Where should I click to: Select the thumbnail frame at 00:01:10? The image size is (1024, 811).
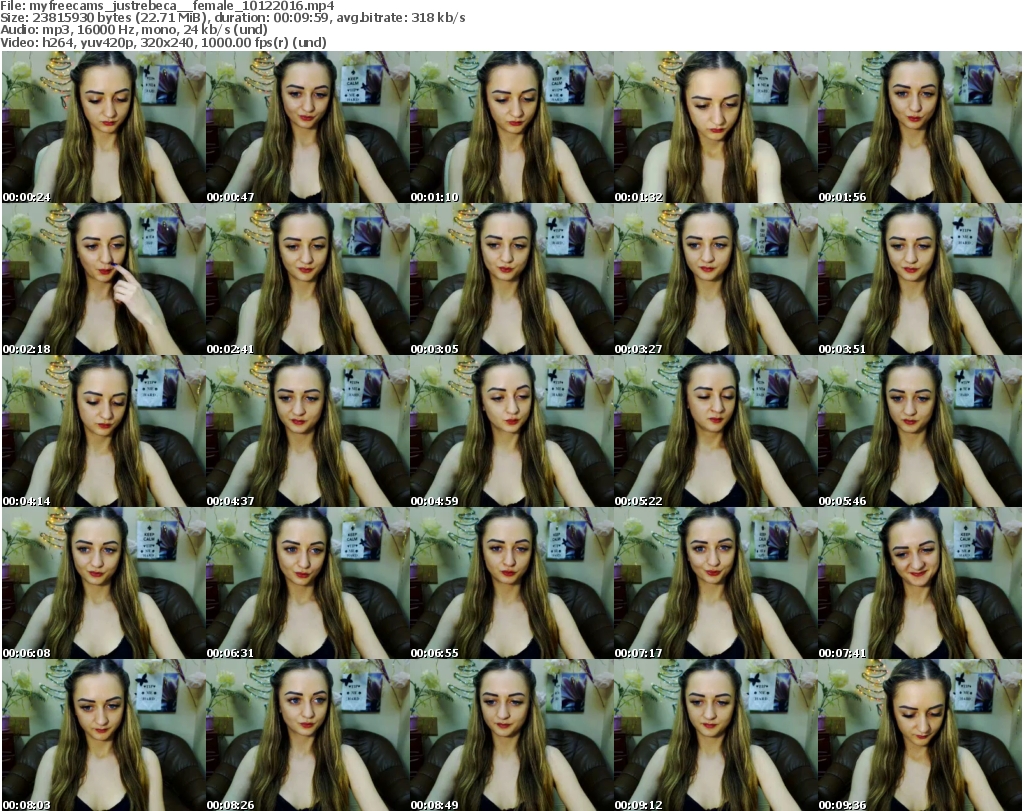[511, 127]
